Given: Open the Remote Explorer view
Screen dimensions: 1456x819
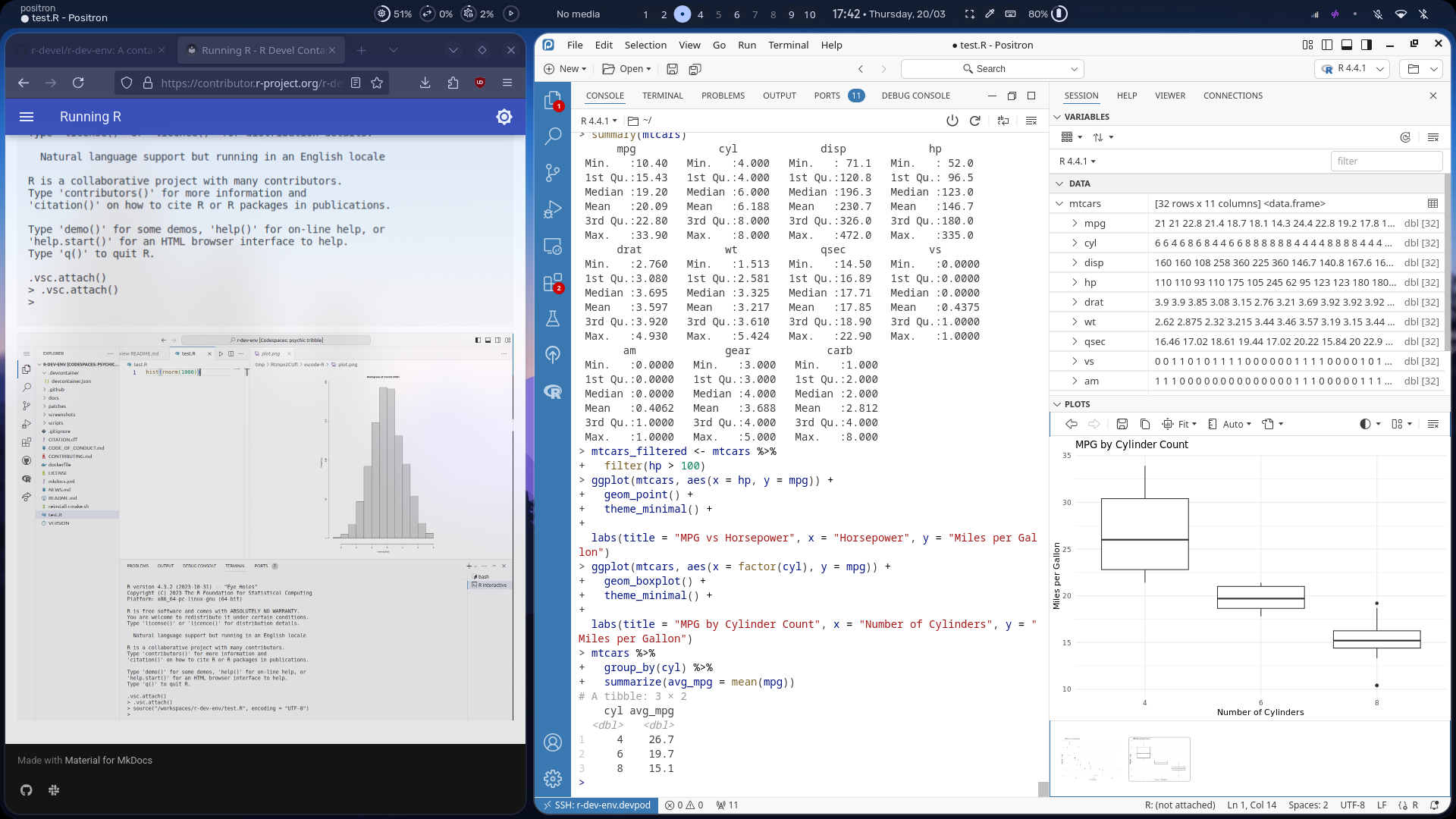Looking at the screenshot, I should (553, 246).
